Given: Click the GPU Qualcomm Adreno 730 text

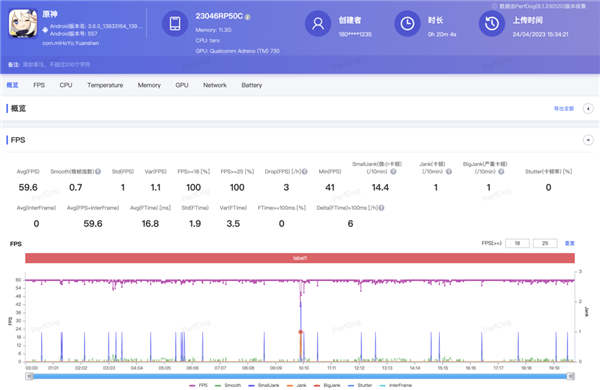Looking at the screenshot, I should [237, 51].
